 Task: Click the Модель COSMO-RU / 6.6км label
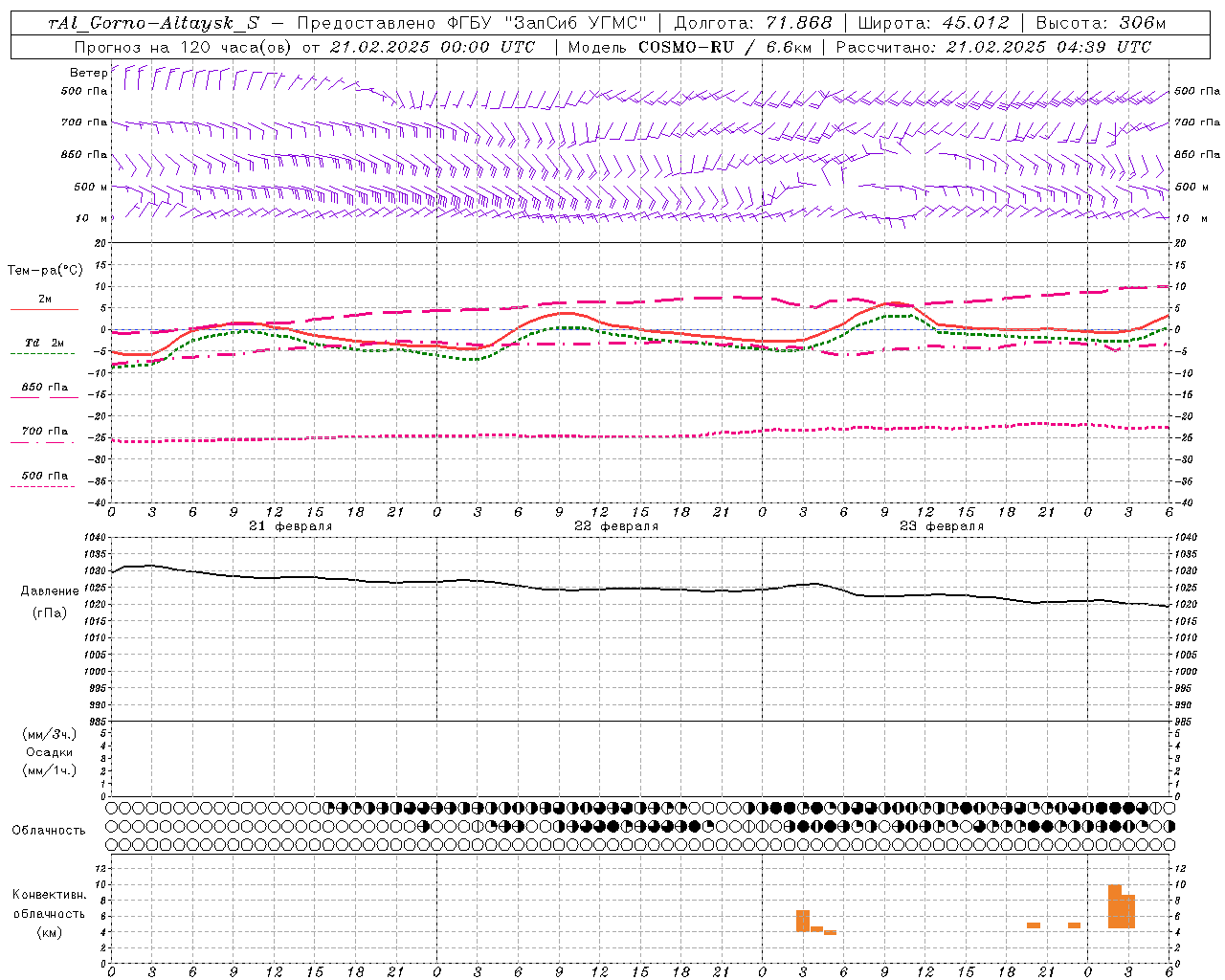point(688,47)
